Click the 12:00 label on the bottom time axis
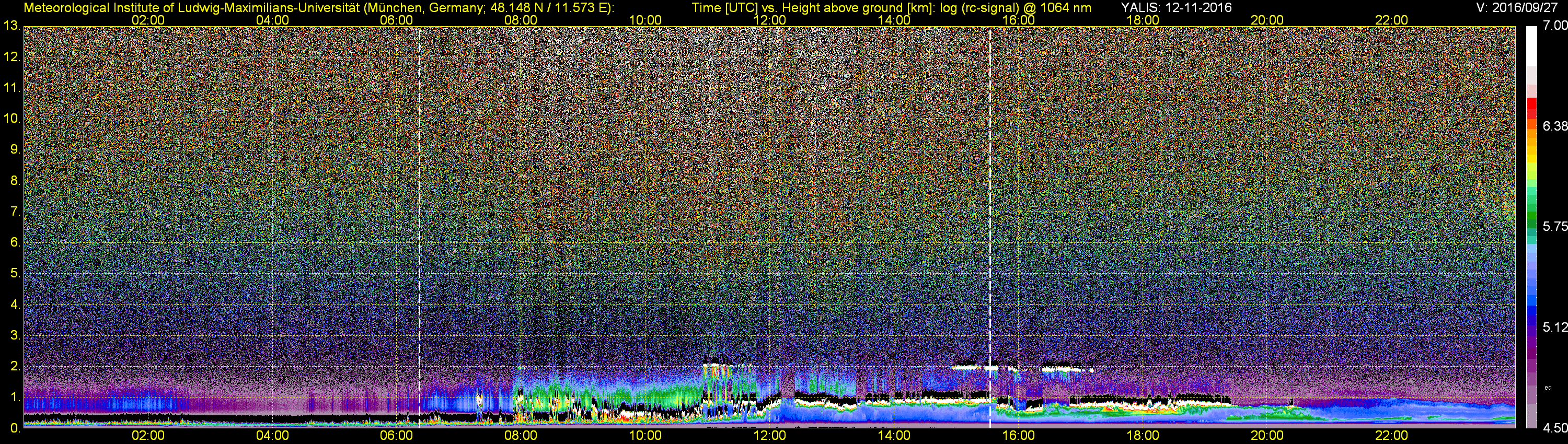This screenshot has height=444, width=1568. pos(769,436)
